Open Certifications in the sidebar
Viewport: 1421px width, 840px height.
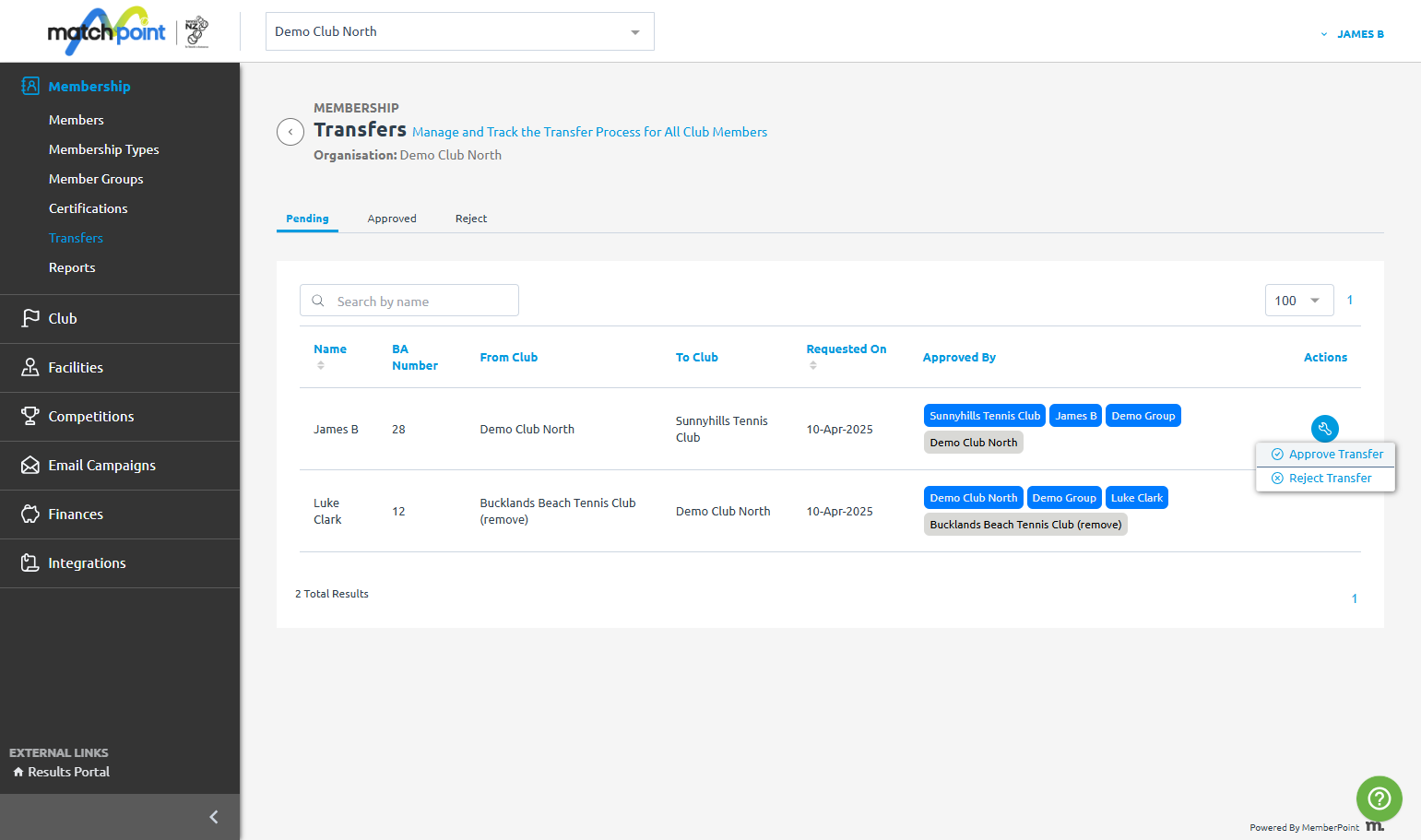tap(89, 208)
